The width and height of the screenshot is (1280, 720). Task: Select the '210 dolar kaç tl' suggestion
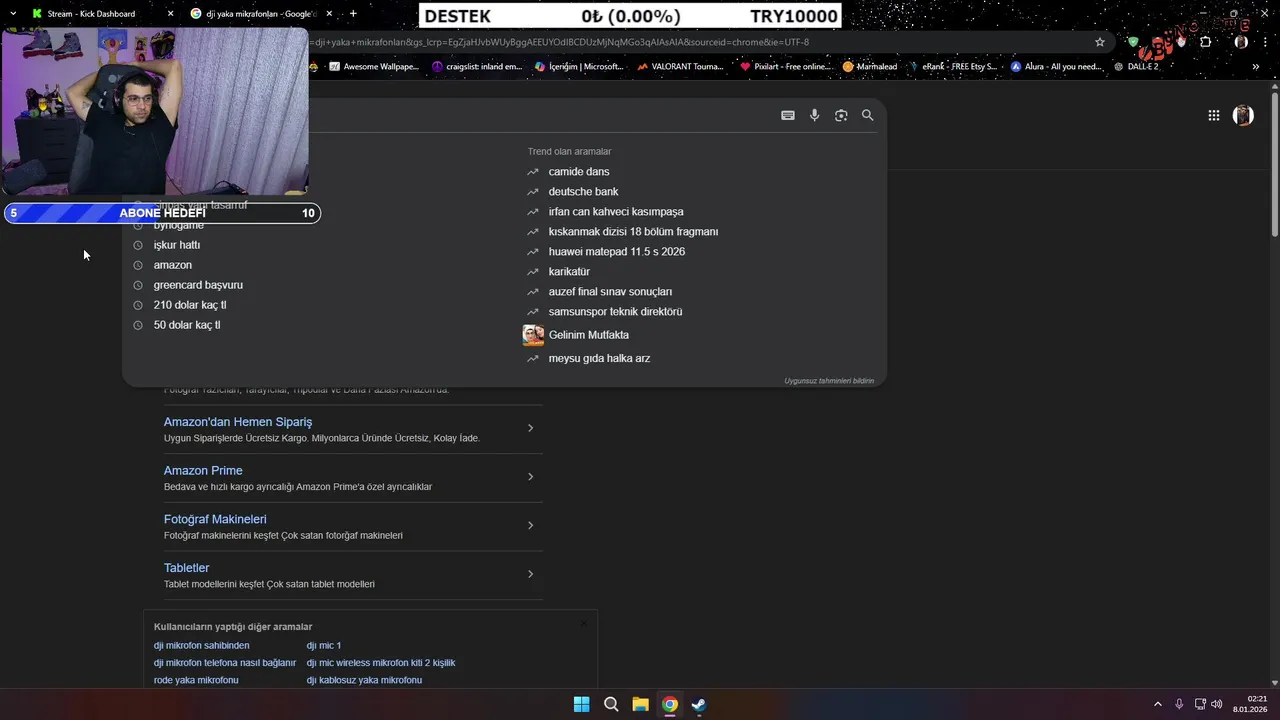189,305
